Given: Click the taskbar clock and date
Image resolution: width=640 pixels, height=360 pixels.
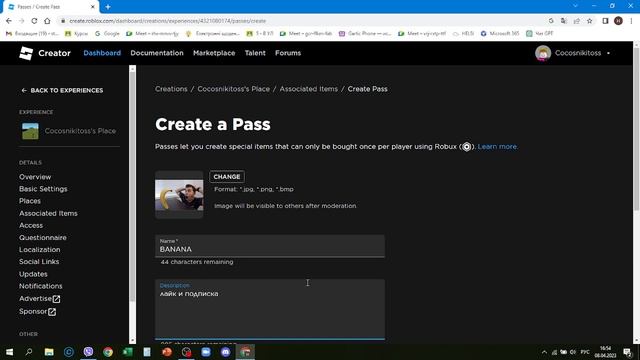Looking at the screenshot, I should pyautogui.click(x=606, y=352).
